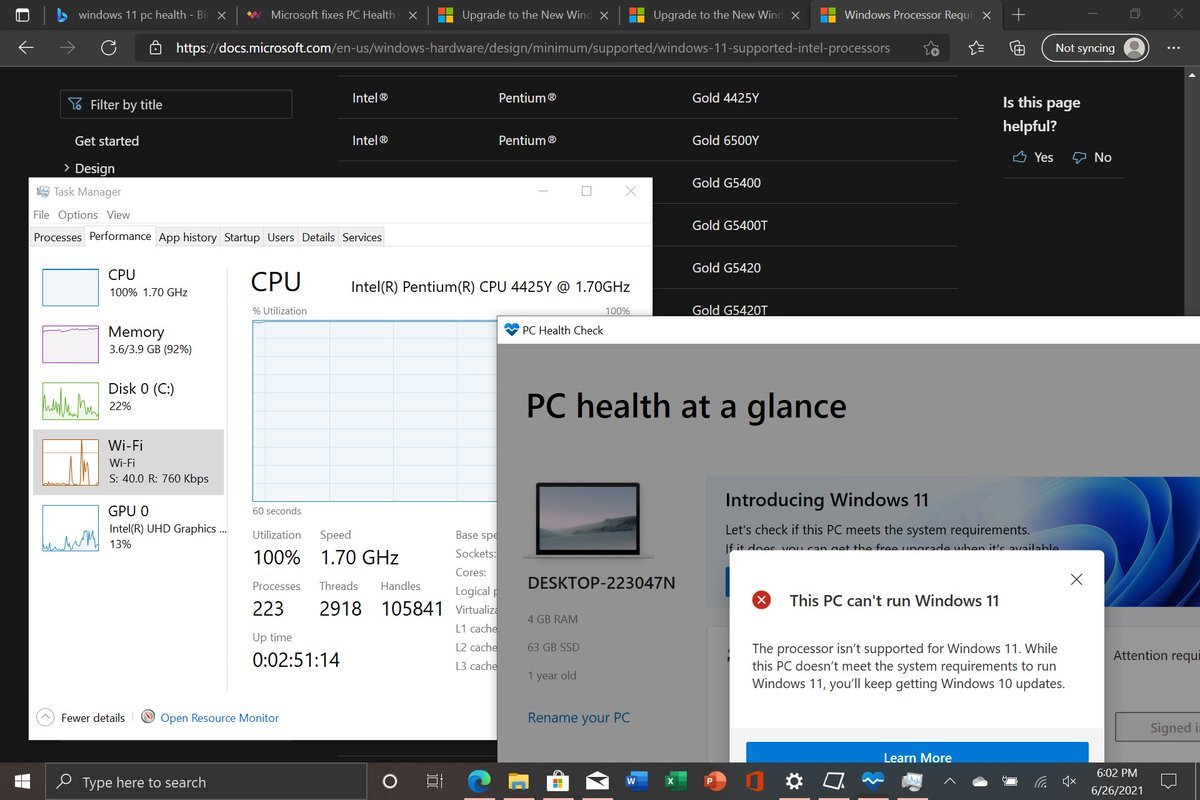Open Office app from taskbar

[754, 781]
